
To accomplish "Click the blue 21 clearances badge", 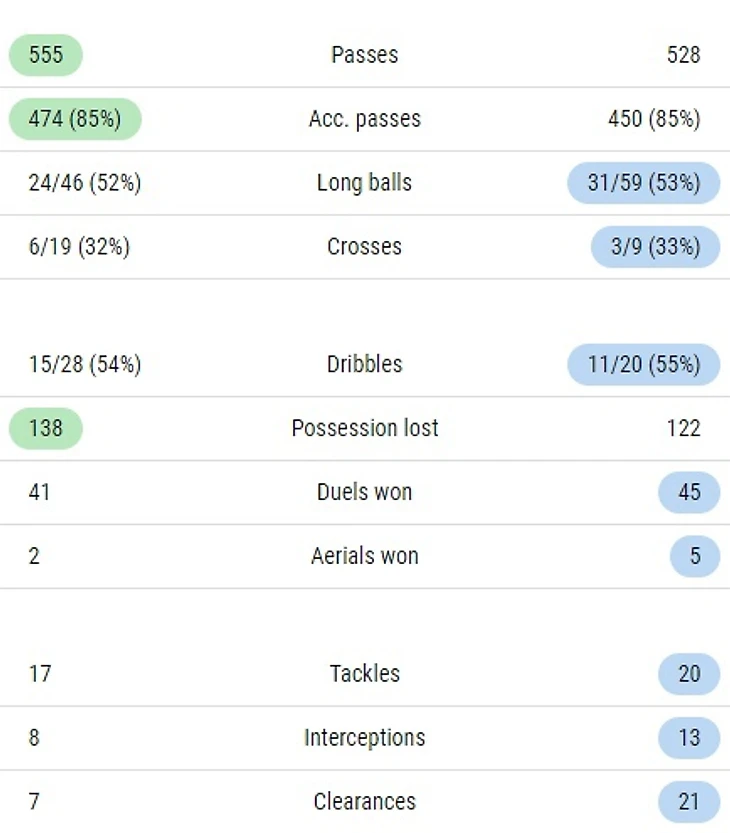I will click(689, 802).
